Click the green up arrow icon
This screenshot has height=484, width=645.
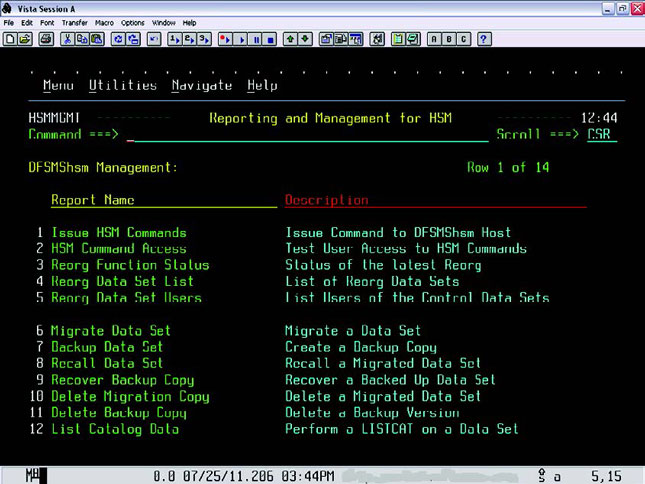290,39
